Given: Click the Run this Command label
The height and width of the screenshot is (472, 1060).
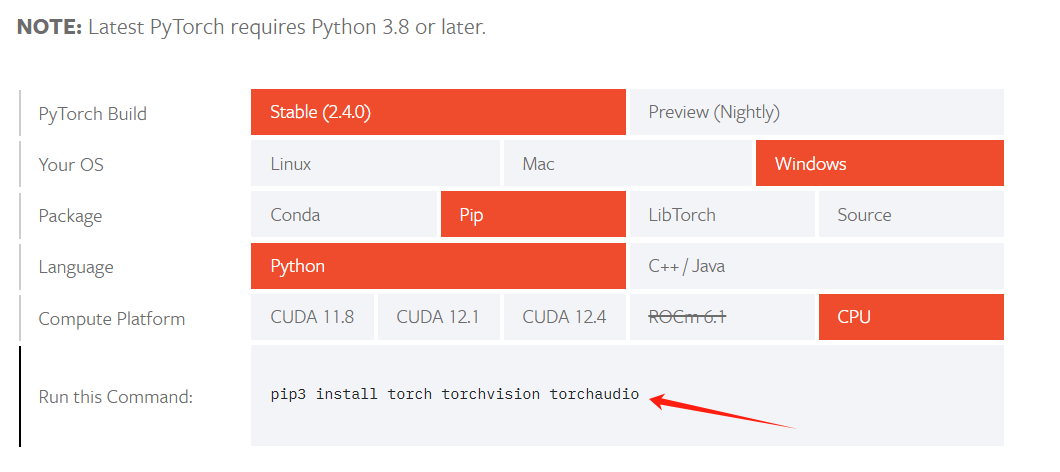Looking at the screenshot, I should pos(115,397).
